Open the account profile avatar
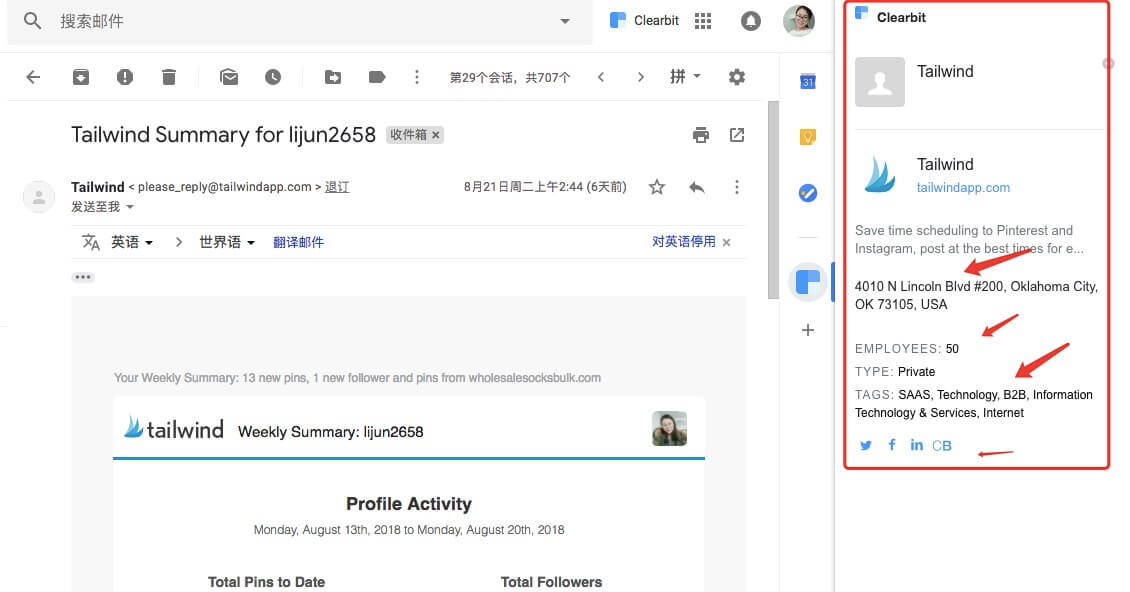The height and width of the screenshot is (592, 1130). 798,20
